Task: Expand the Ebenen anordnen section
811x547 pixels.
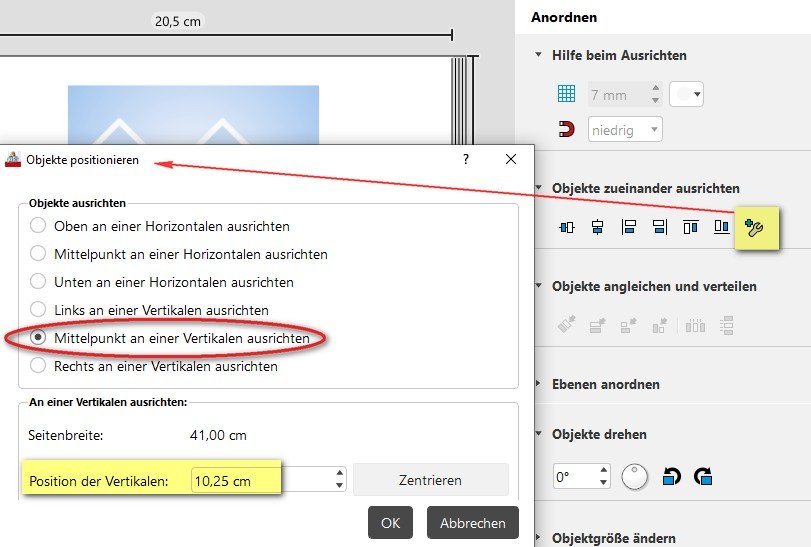Action: tap(538, 384)
